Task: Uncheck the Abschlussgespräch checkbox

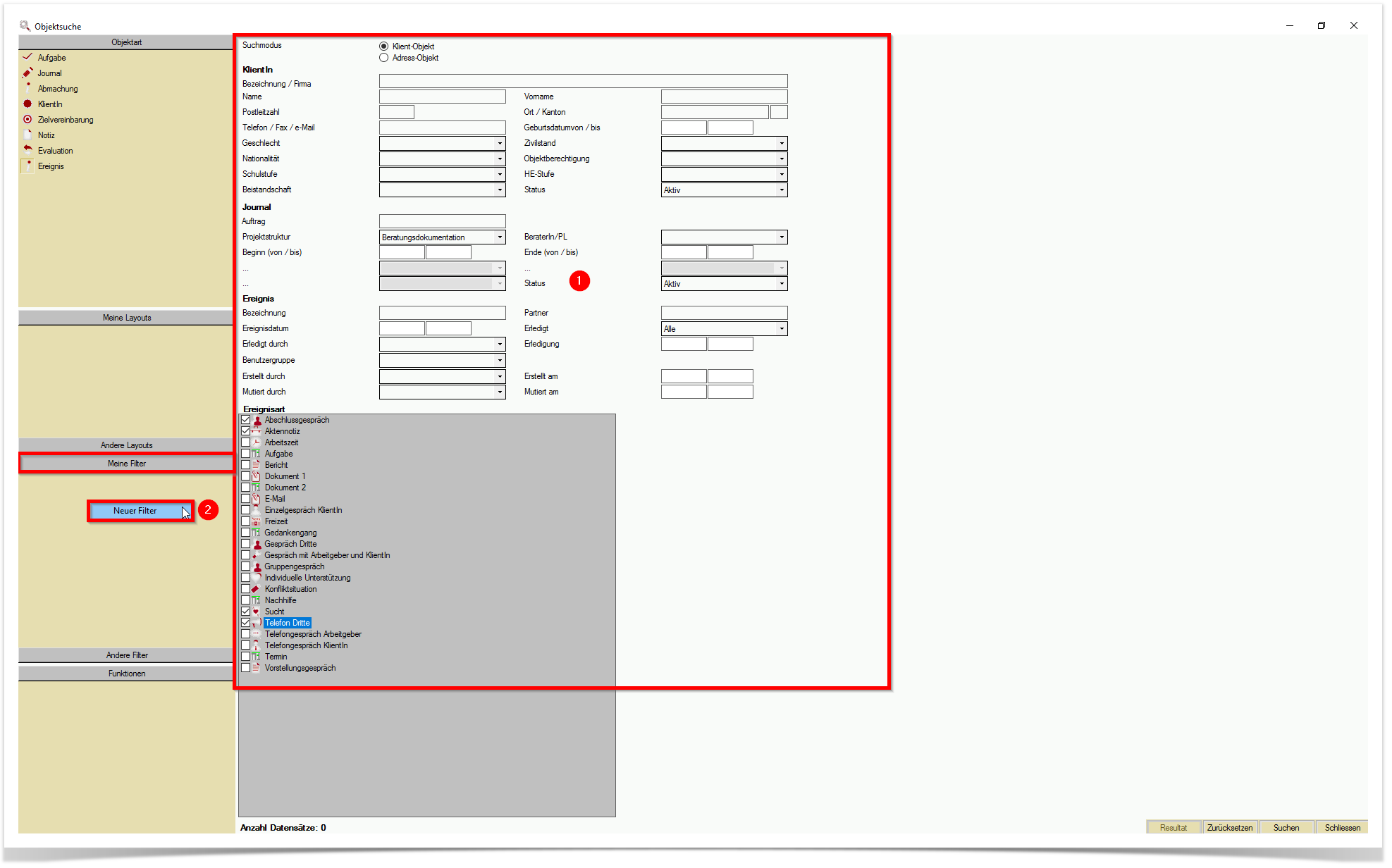Action: click(x=246, y=420)
